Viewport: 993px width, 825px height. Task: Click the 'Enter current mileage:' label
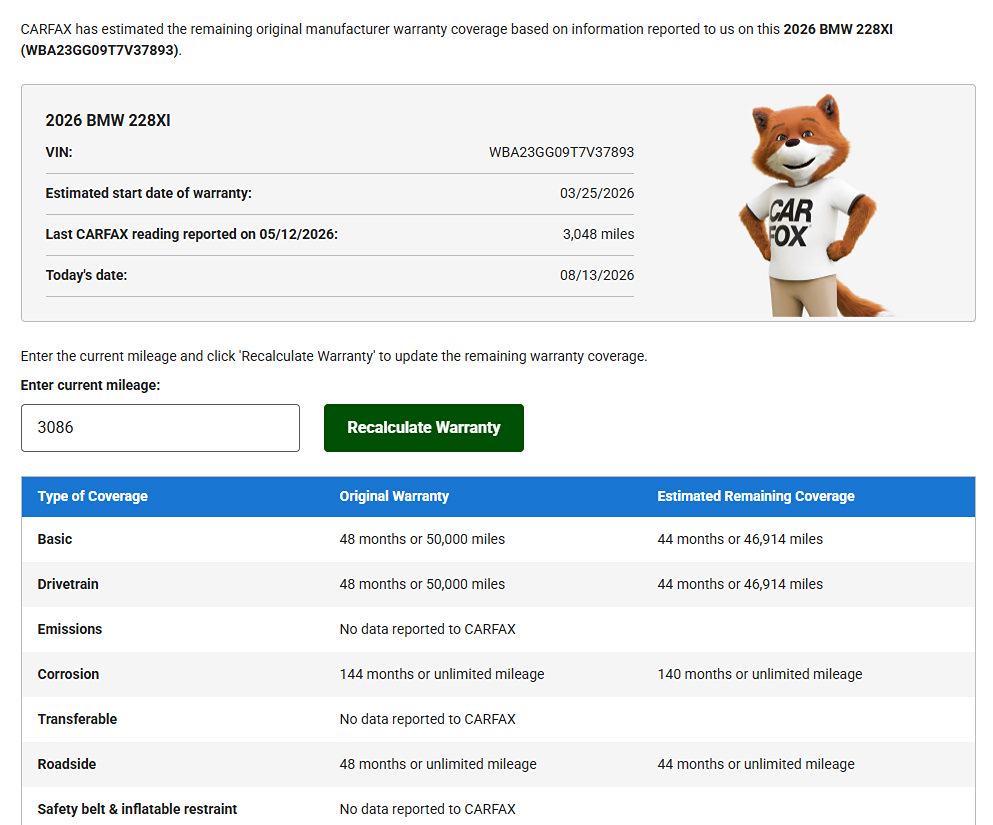coord(90,386)
